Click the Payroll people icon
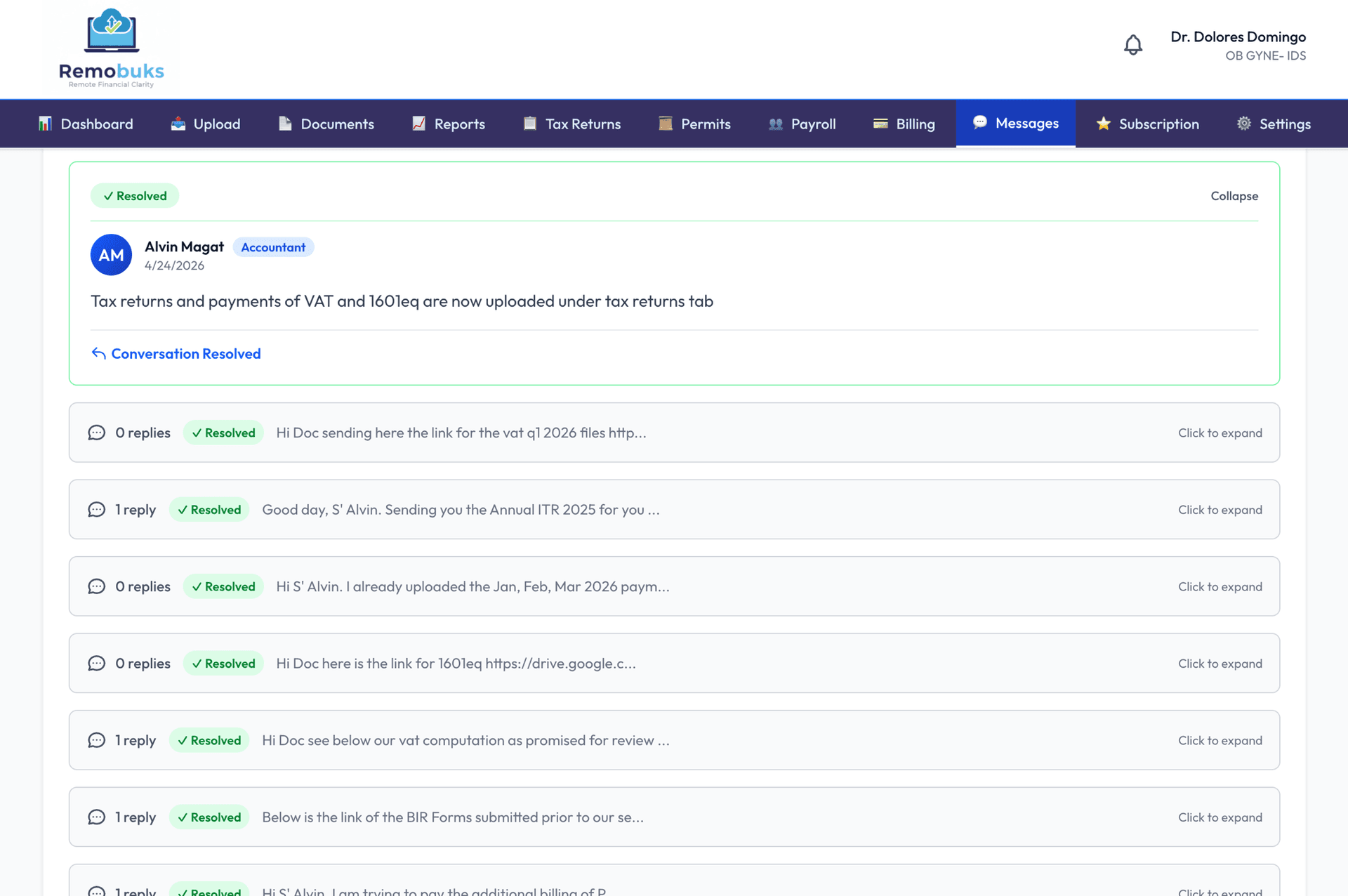The height and width of the screenshot is (896, 1348). click(776, 124)
